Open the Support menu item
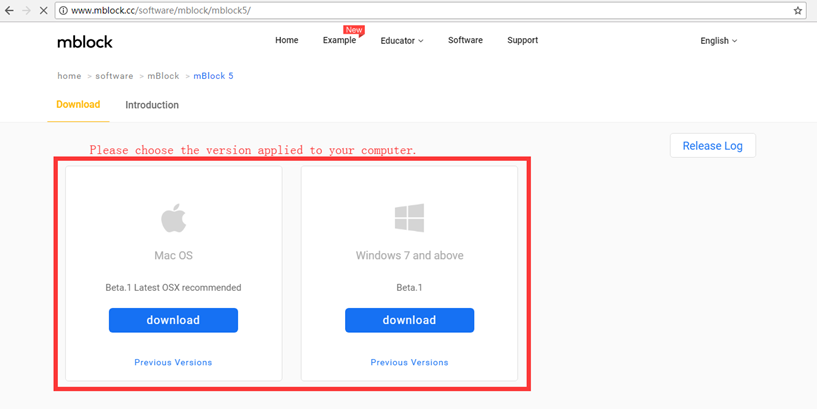 click(x=523, y=40)
